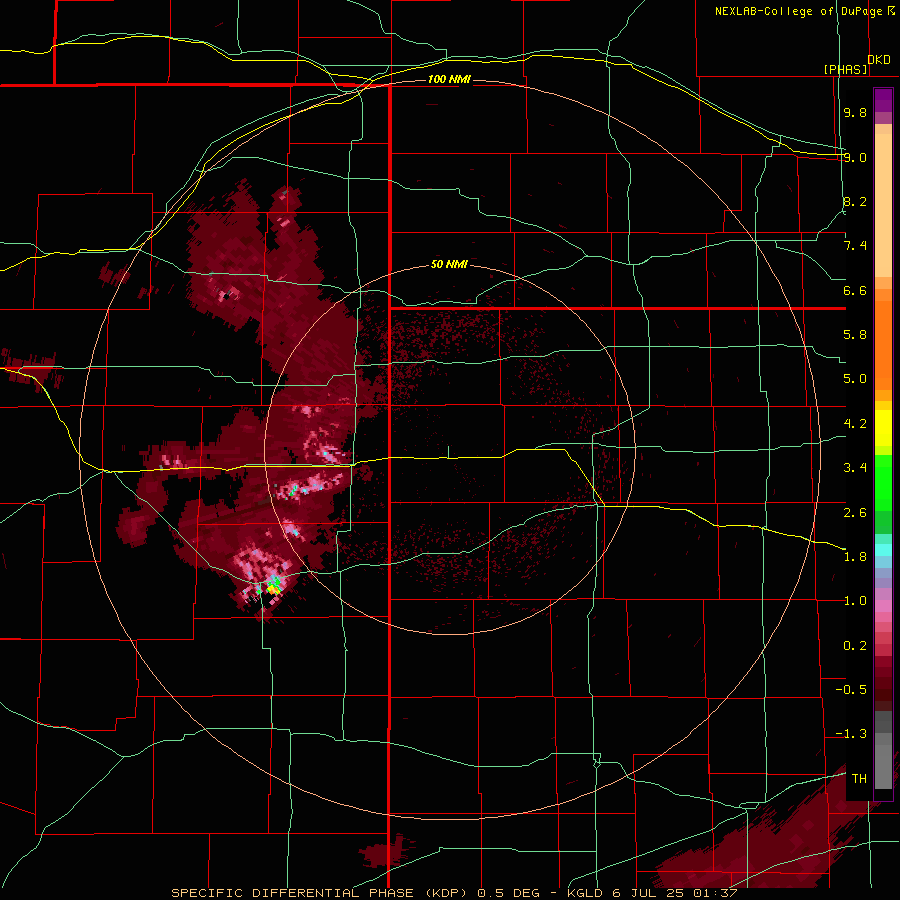Click the 8.2 scale value
This screenshot has width=900, height=900.
(855, 201)
